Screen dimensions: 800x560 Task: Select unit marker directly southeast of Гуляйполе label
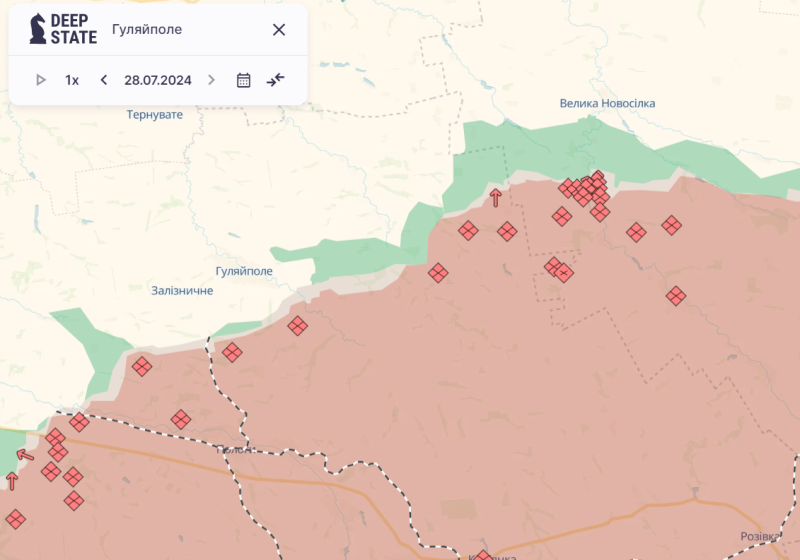[297, 325]
